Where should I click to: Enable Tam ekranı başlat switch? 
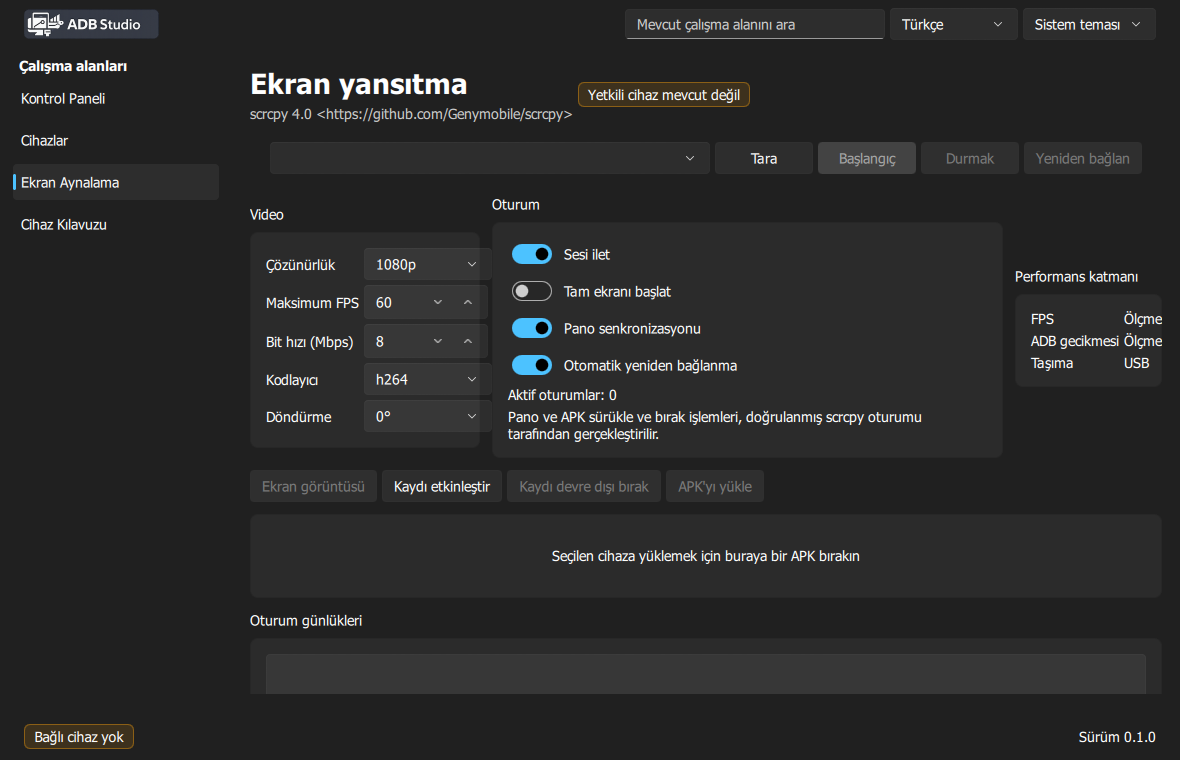531,291
